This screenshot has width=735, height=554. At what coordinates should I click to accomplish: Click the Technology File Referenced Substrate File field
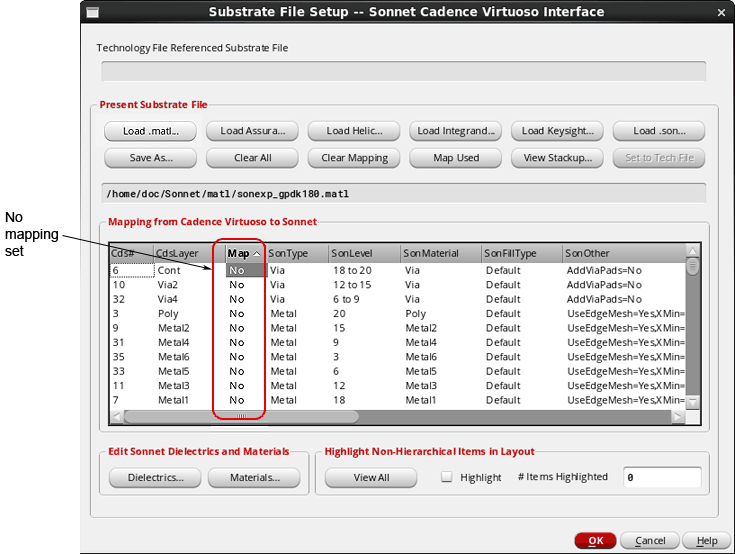[x=404, y=72]
